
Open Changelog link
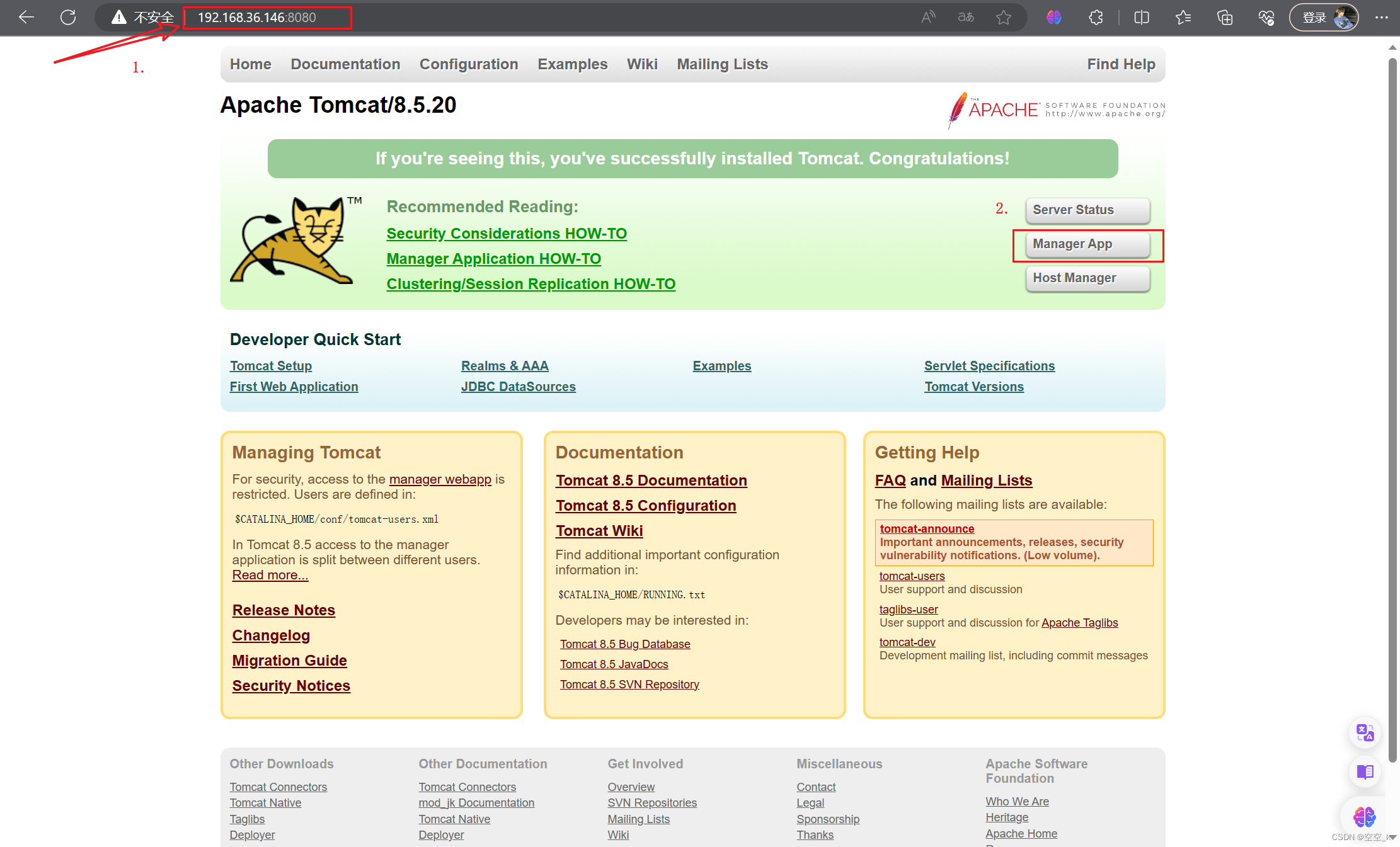click(271, 635)
